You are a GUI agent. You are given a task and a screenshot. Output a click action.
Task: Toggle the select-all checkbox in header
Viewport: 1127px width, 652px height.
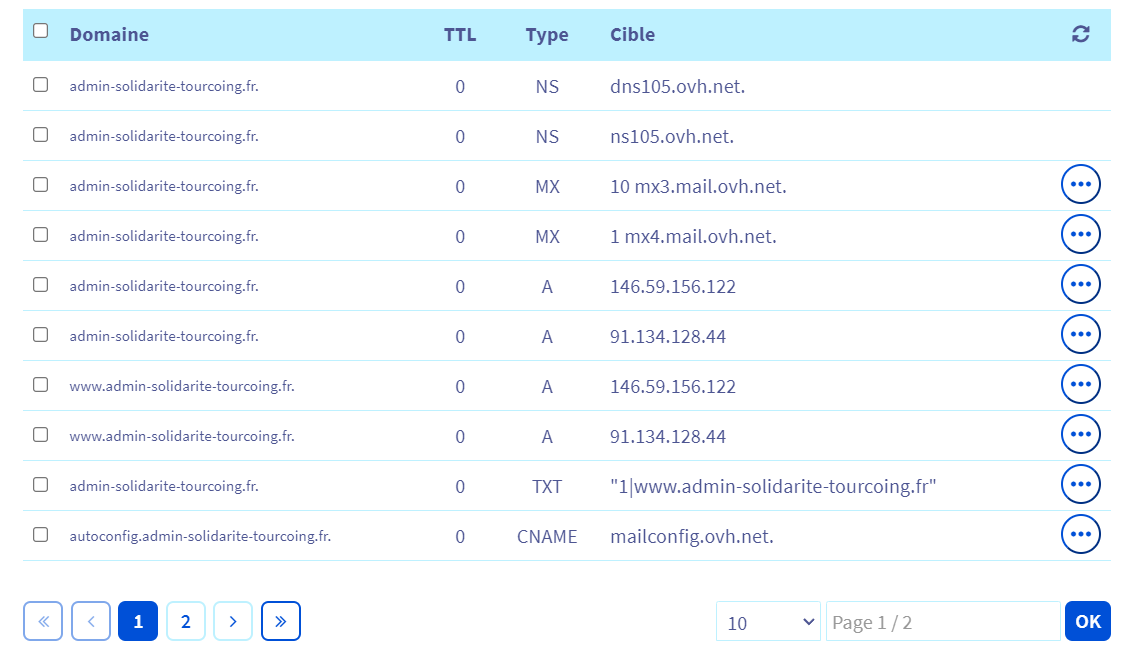tap(41, 31)
